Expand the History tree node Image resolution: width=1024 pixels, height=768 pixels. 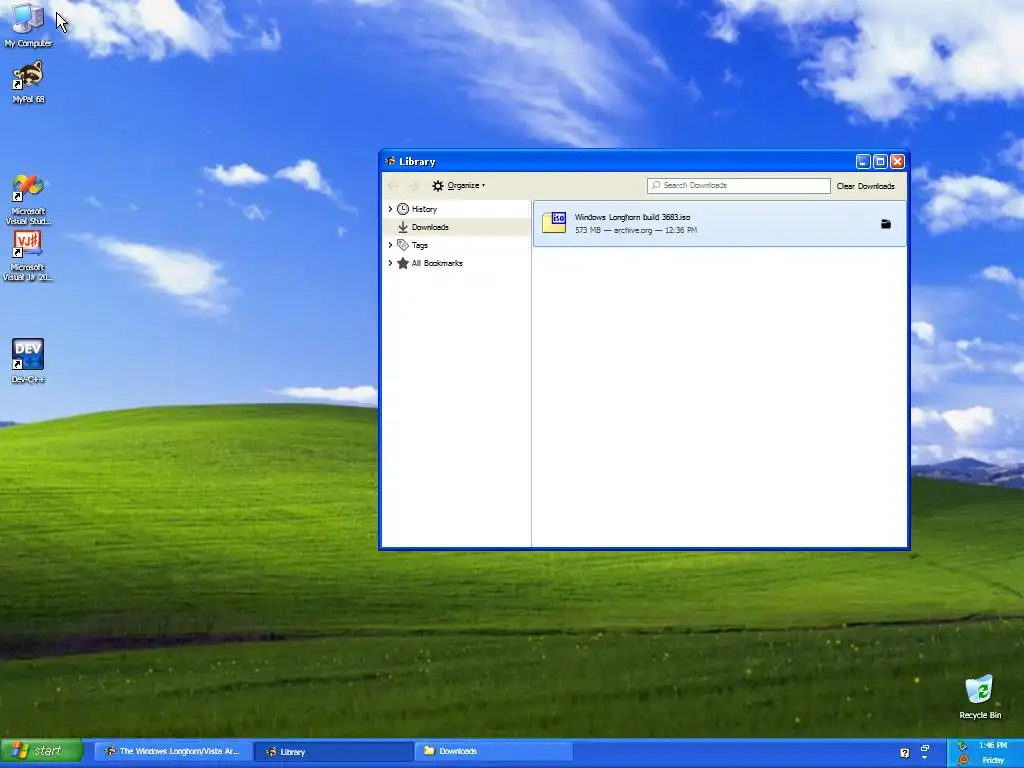391,209
